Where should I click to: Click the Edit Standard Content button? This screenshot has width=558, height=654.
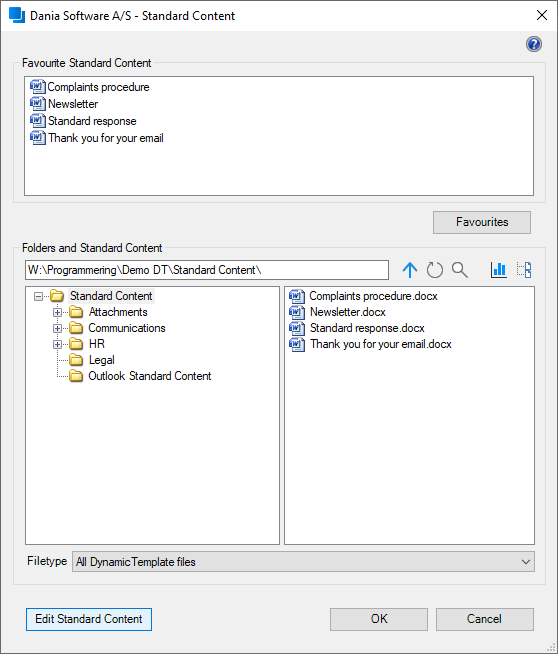pos(89,619)
